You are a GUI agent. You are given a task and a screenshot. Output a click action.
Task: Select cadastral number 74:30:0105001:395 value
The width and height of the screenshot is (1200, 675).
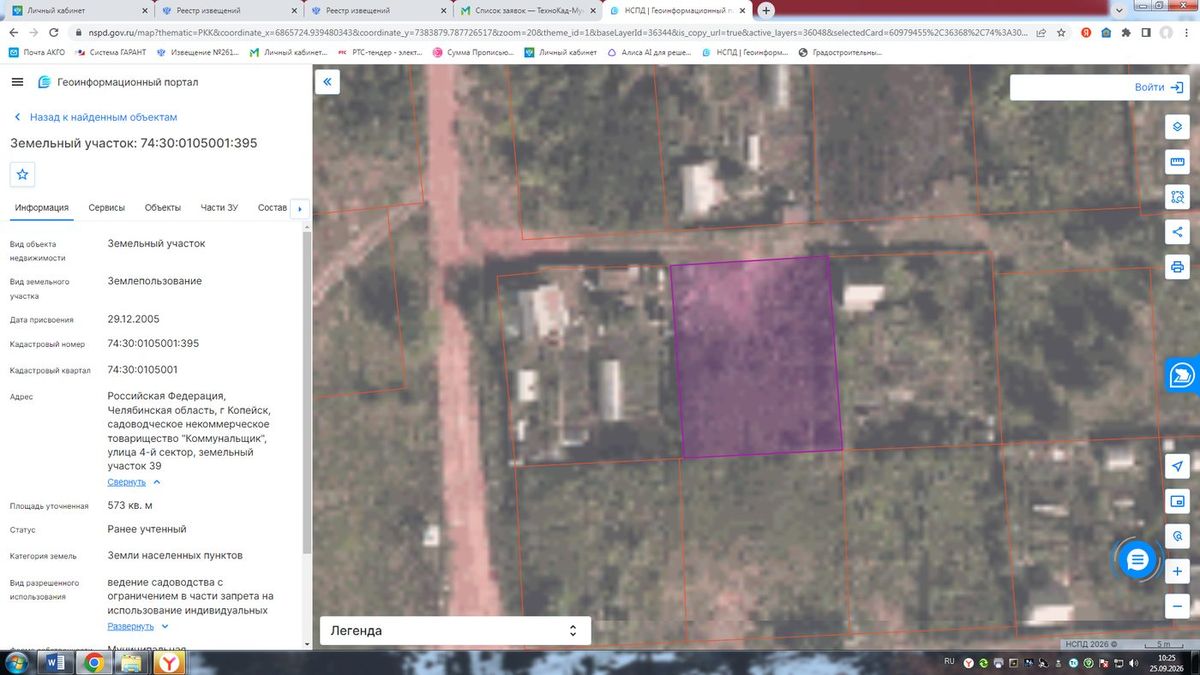tap(153, 343)
